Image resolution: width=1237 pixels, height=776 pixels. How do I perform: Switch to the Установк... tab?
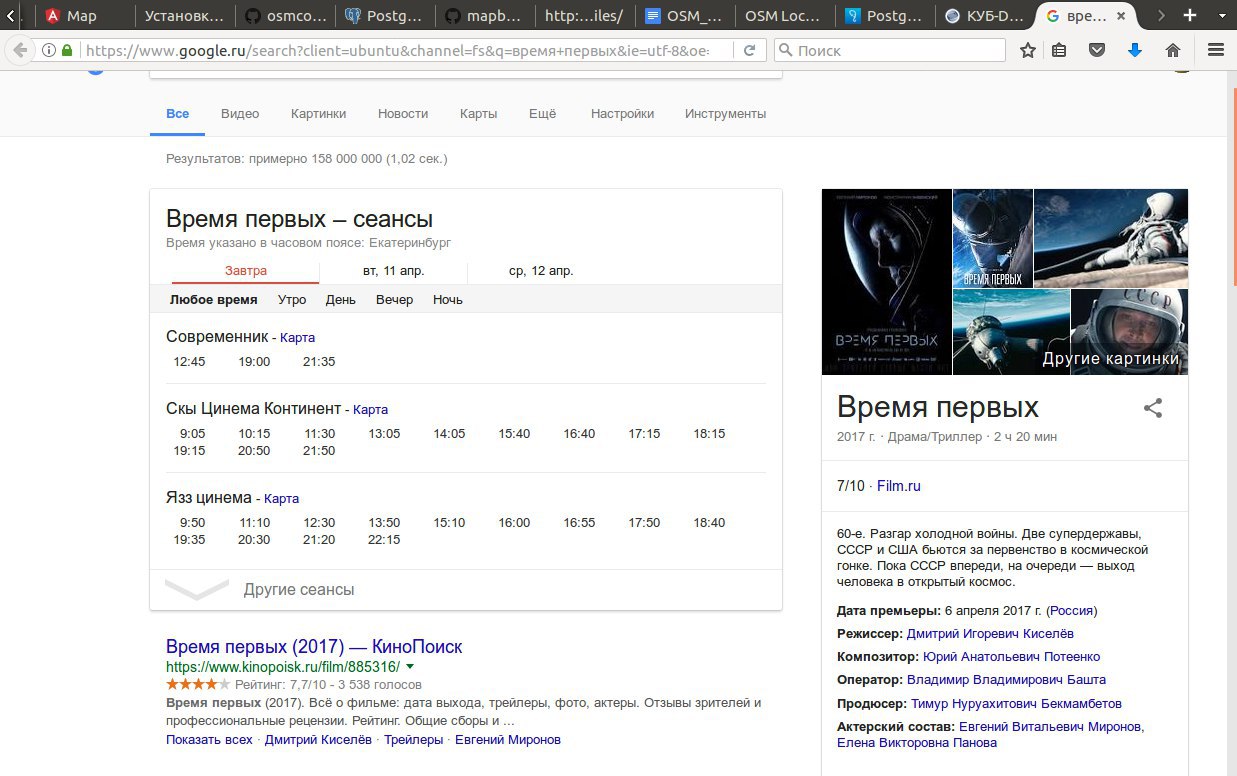(183, 16)
